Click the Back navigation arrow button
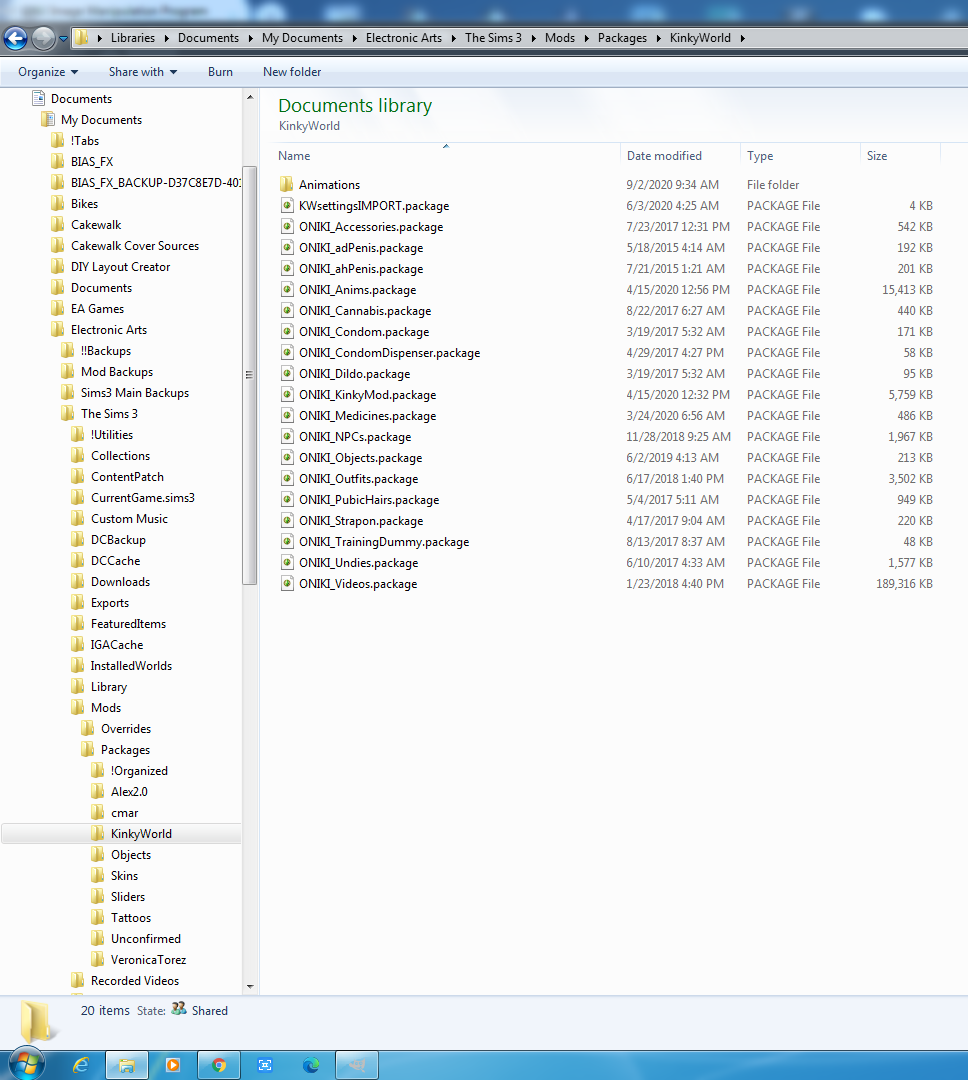Screen dimensions: 968x1080 click(16, 39)
